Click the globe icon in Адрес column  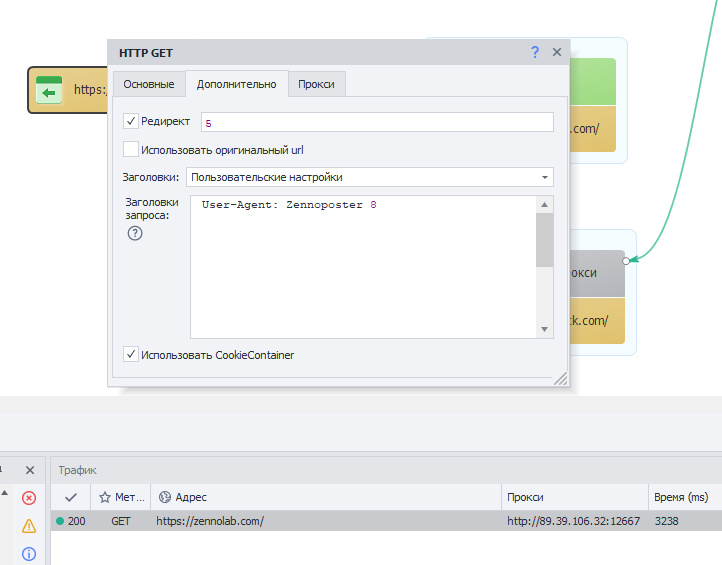tap(165, 497)
